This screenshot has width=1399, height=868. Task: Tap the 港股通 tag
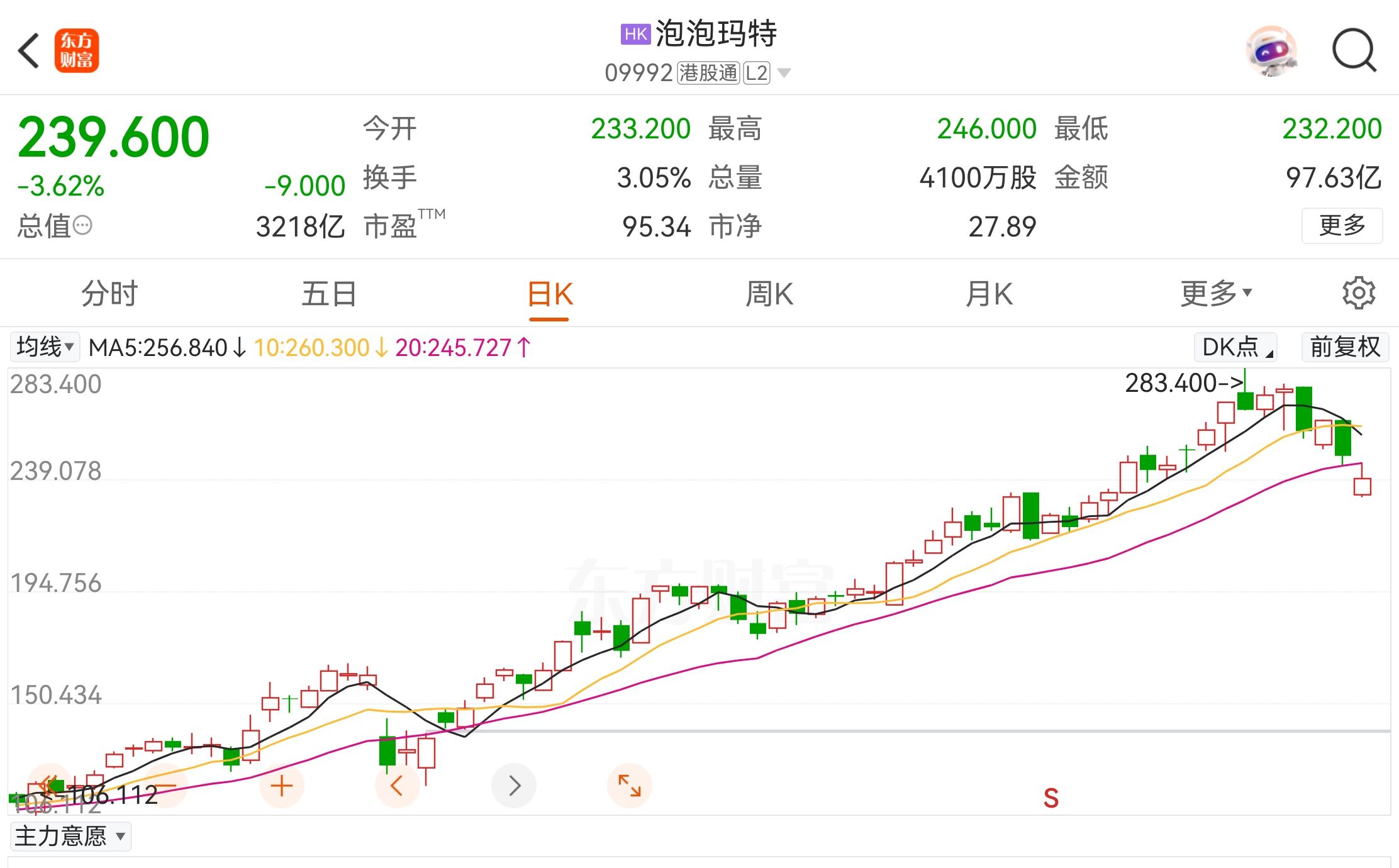click(x=708, y=73)
